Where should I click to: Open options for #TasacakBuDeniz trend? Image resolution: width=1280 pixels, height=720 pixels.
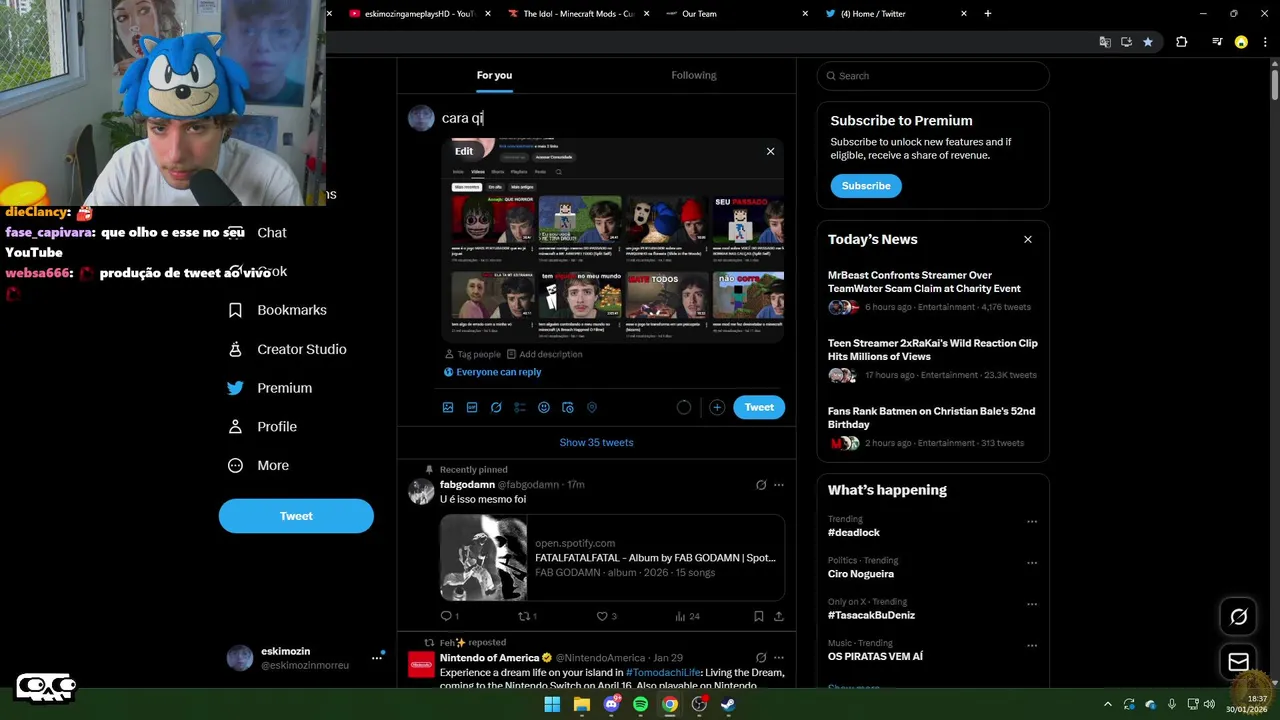point(1032,604)
